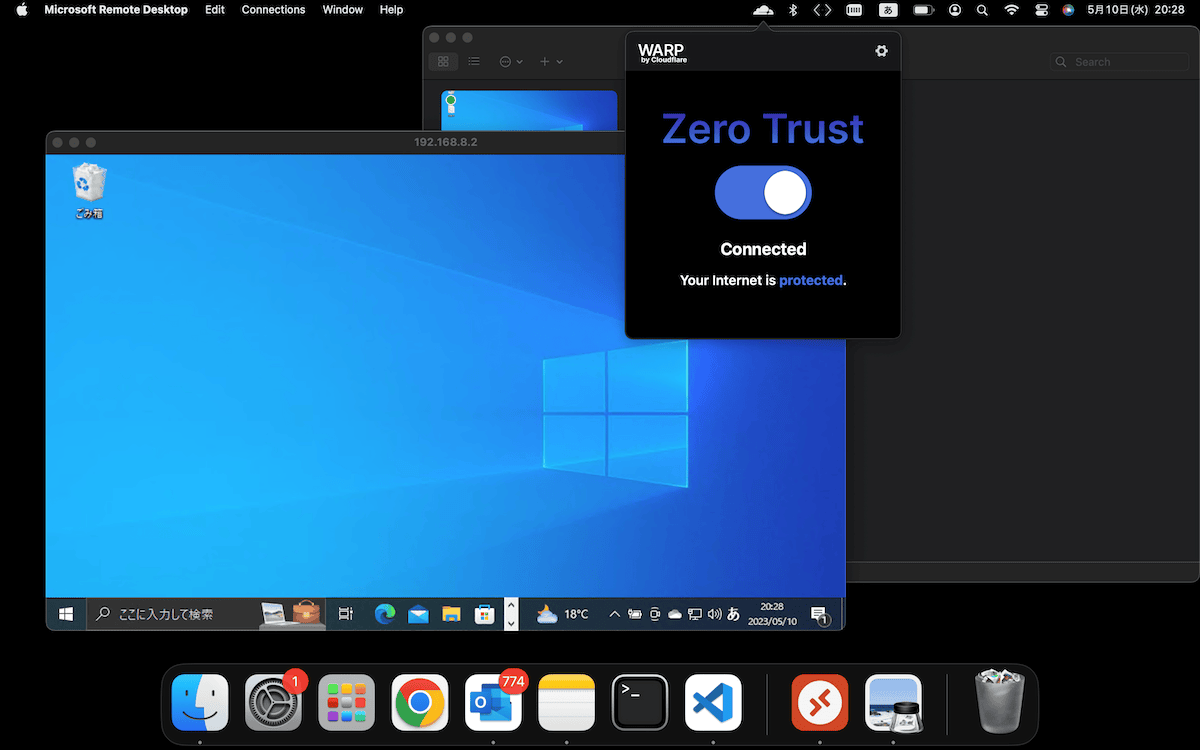Select the saved PC thumbnail in Remote Desktop
The image size is (1200, 750).
coord(529,110)
